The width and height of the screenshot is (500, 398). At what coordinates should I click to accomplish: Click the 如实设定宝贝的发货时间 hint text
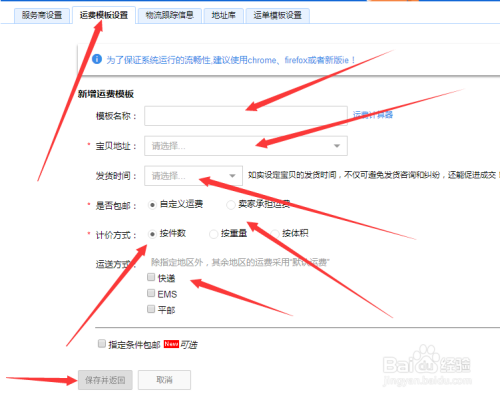tap(373, 175)
